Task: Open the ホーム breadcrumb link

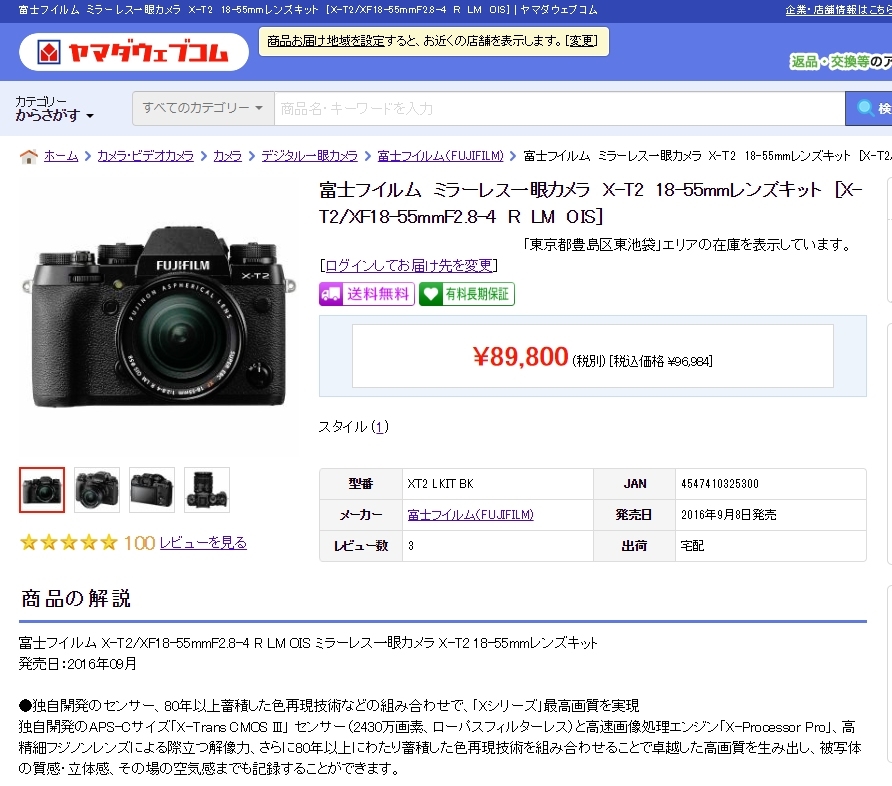Action: tap(61, 156)
